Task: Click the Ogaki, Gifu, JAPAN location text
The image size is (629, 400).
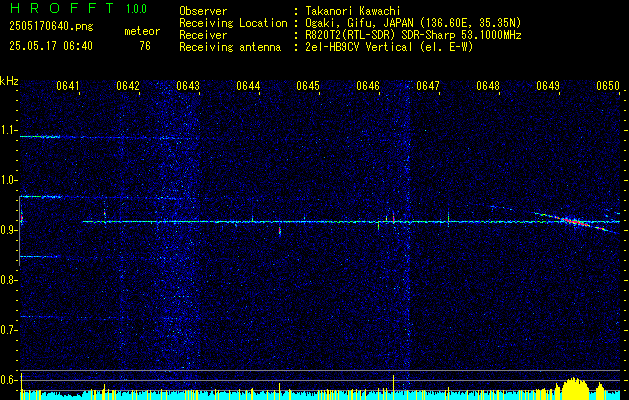Action: [x=413, y=23]
